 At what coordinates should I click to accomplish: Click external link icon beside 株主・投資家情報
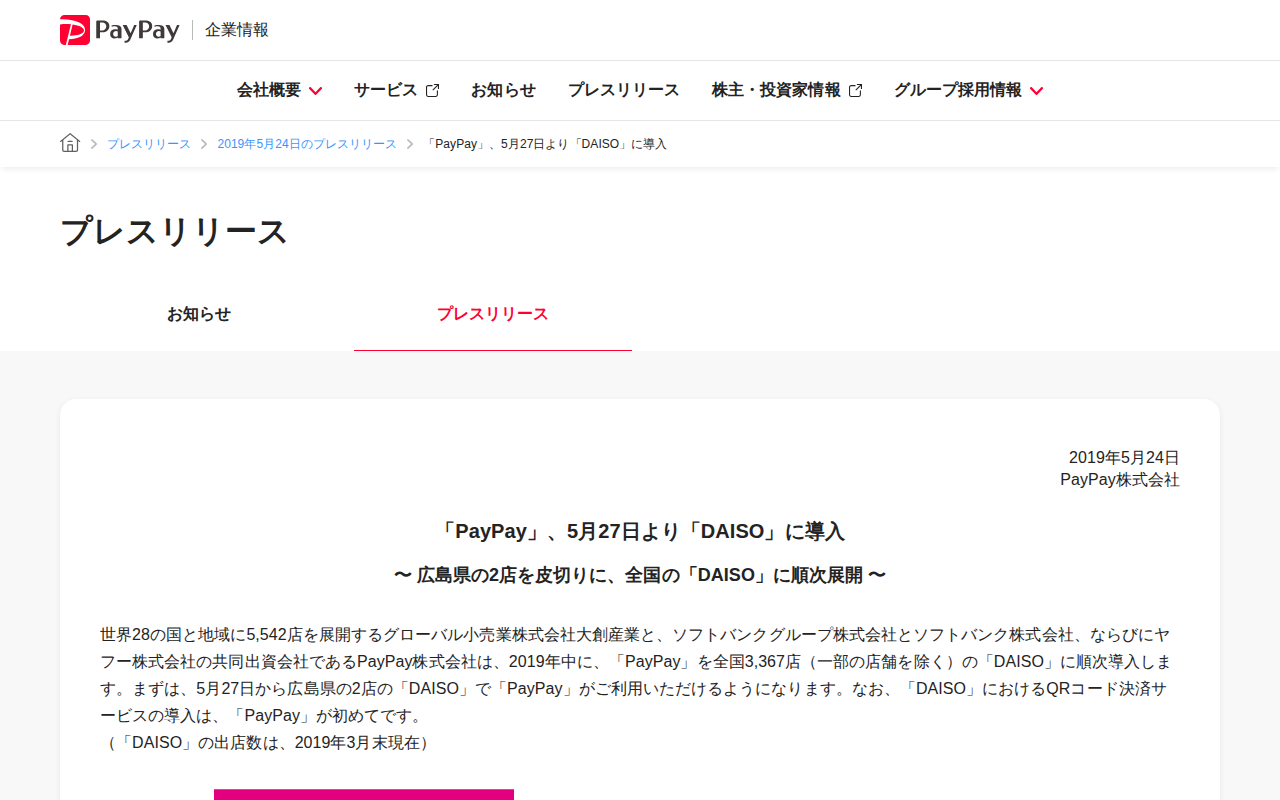(855, 90)
